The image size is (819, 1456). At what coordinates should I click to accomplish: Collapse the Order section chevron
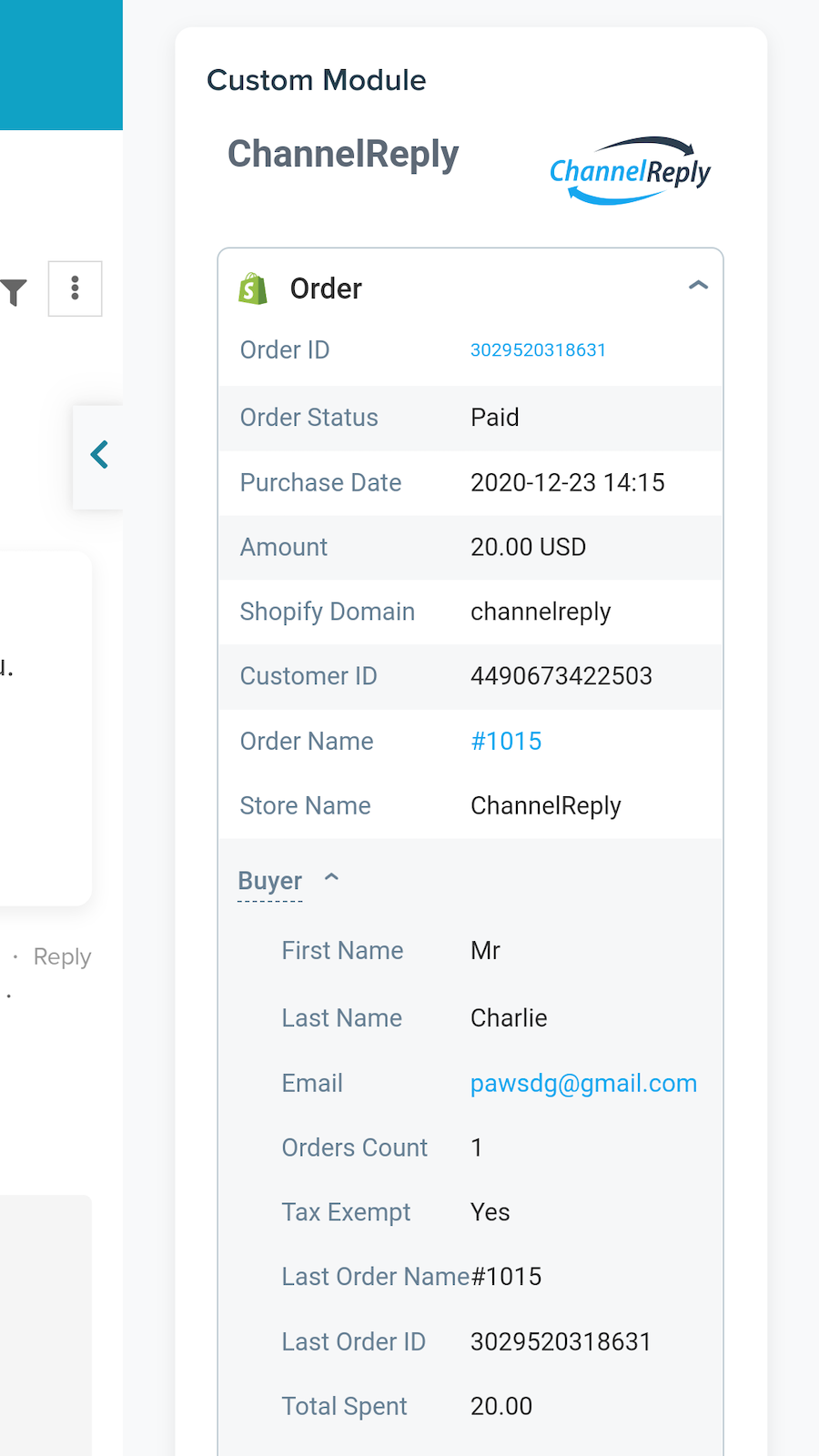(698, 286)
